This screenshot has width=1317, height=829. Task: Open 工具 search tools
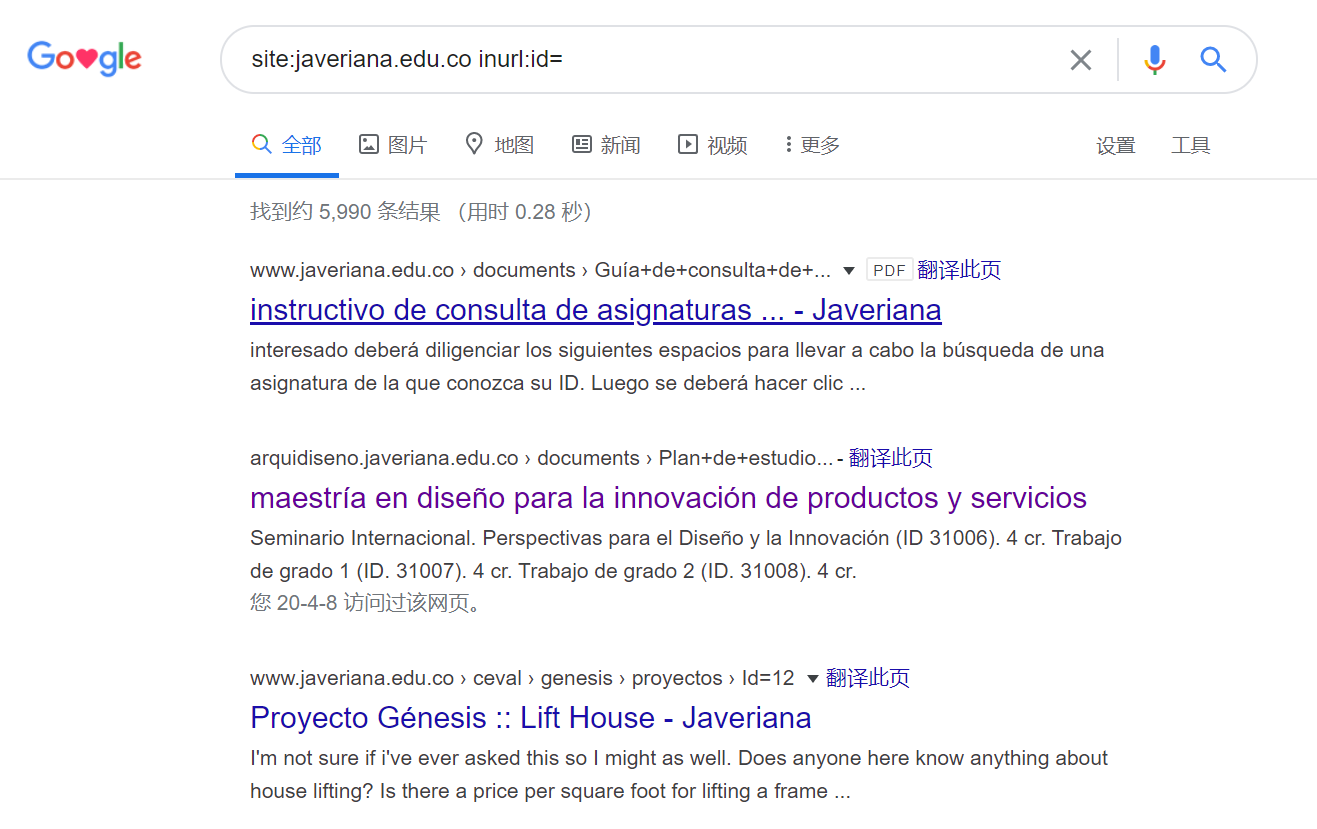coord(1191,146)
